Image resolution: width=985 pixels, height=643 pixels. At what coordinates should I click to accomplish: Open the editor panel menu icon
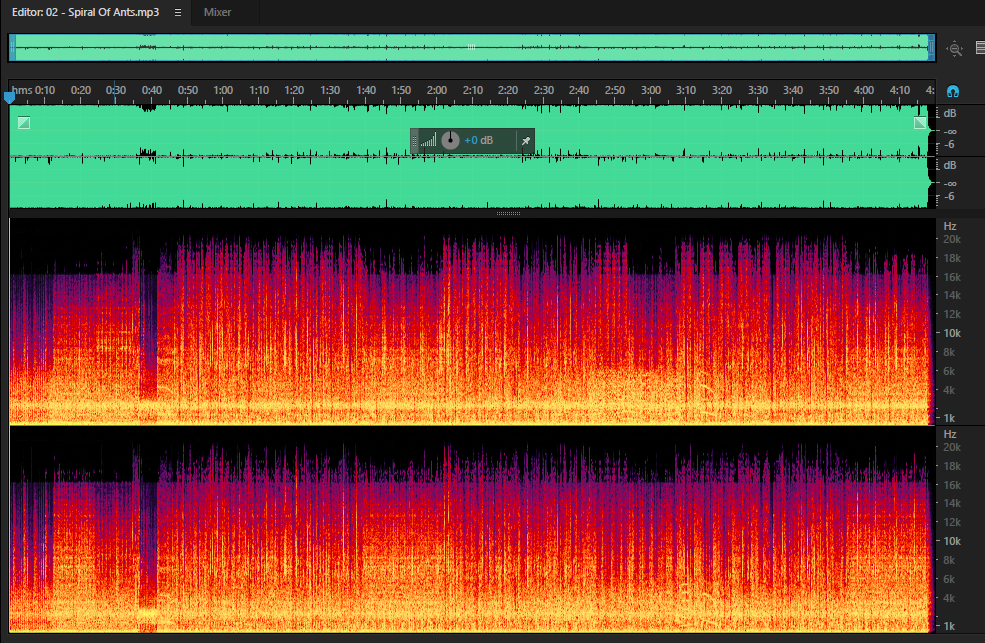tap(178, 13)
